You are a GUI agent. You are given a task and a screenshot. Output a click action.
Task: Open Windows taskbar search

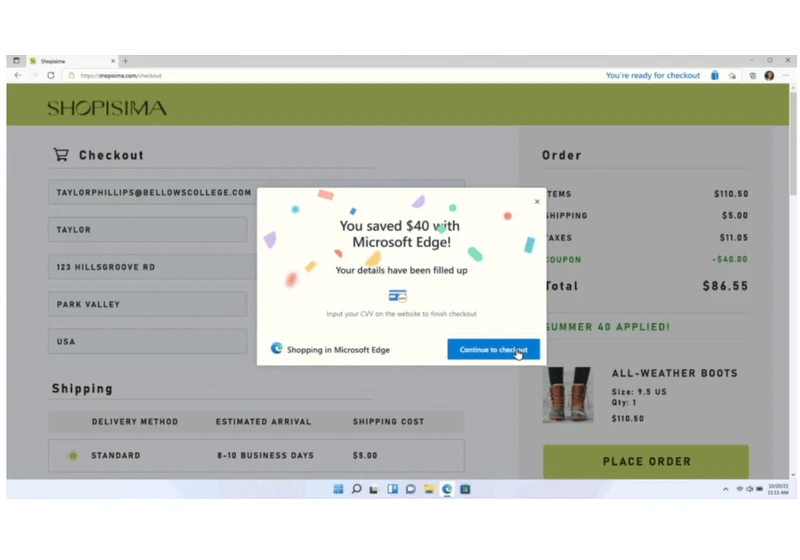pyautogui.click(x=357, y=489)
